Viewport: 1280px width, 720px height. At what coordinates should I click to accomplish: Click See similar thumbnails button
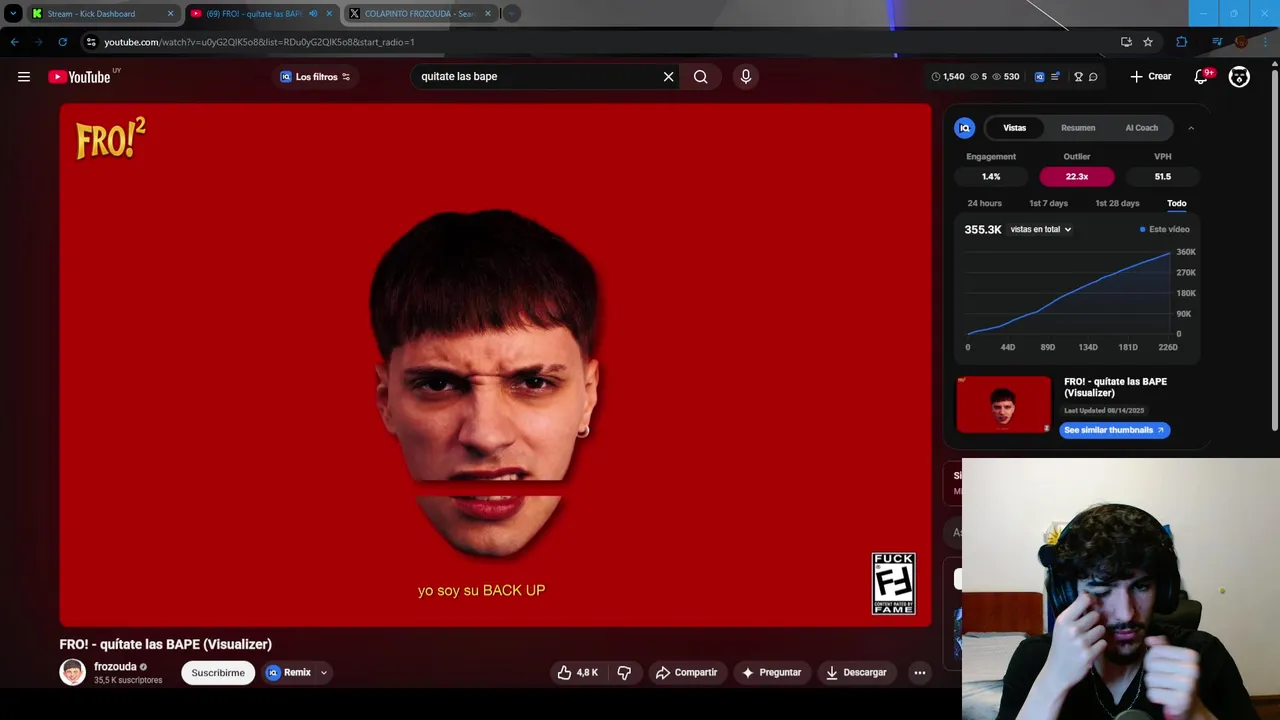click(x=1114, y=430)
